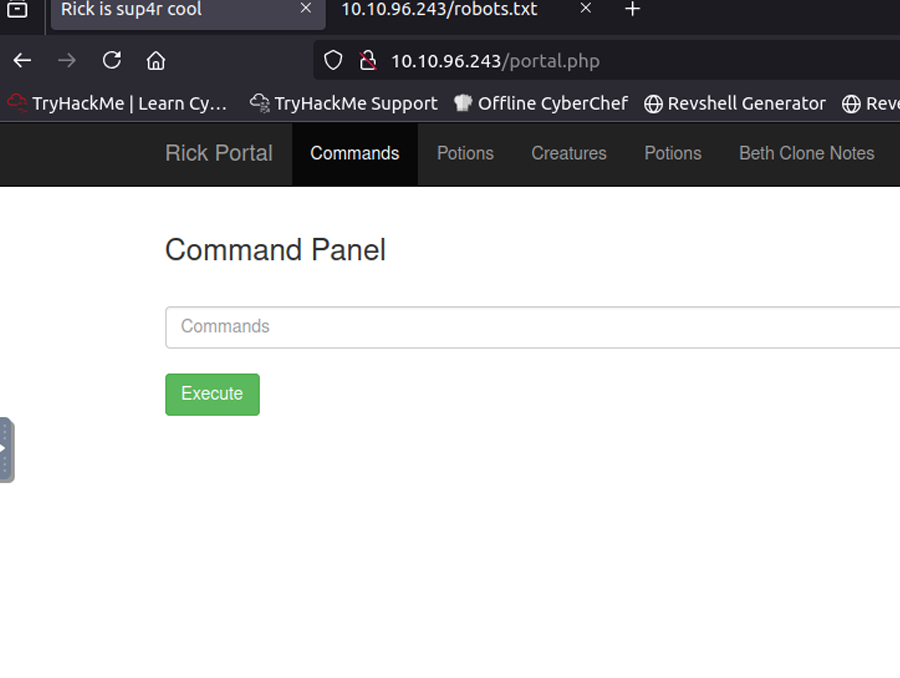Open the Commands nav item

pyautogui.click(x=354, y=153)
